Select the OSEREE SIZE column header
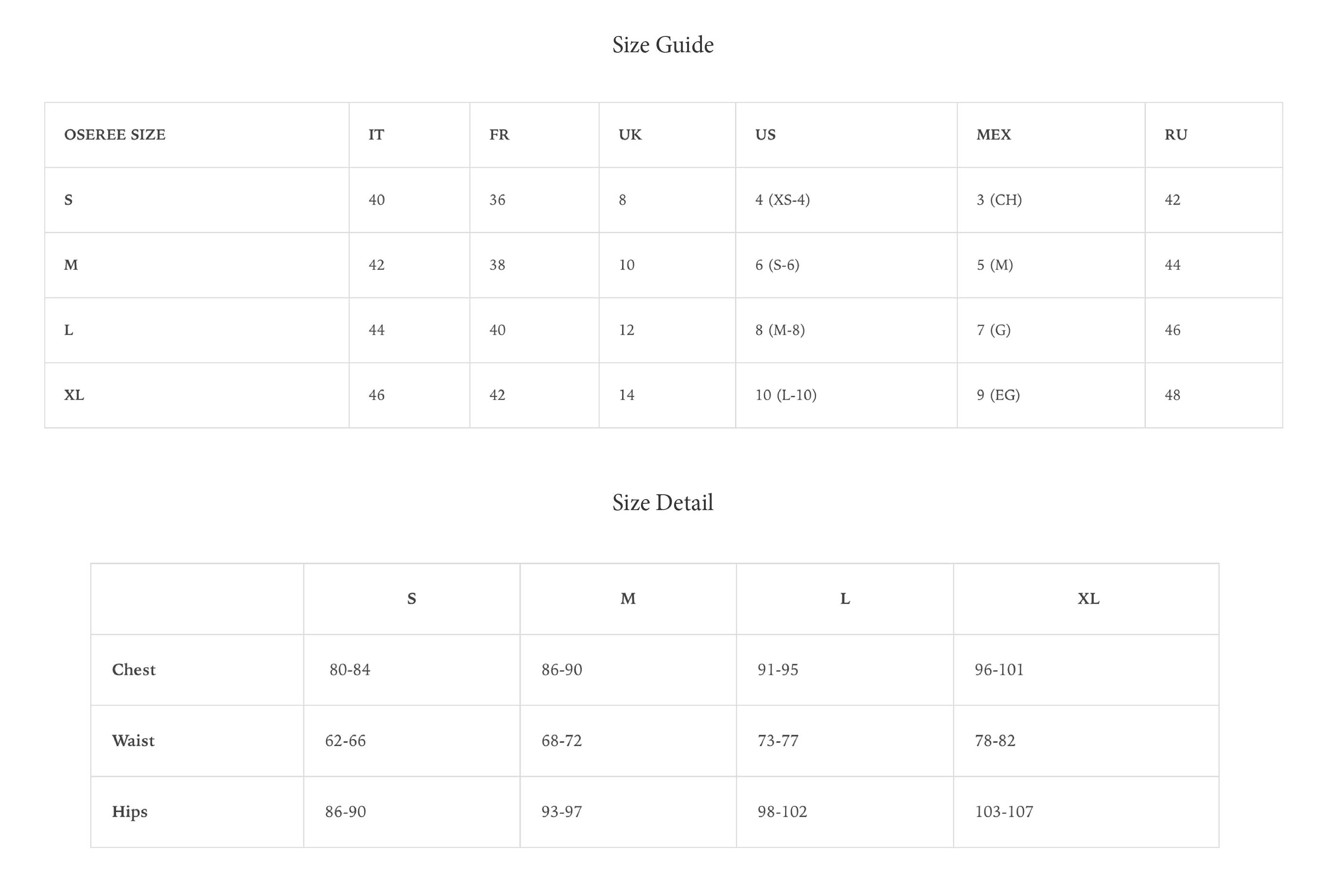1342x896 pixels. pos(115,135)
